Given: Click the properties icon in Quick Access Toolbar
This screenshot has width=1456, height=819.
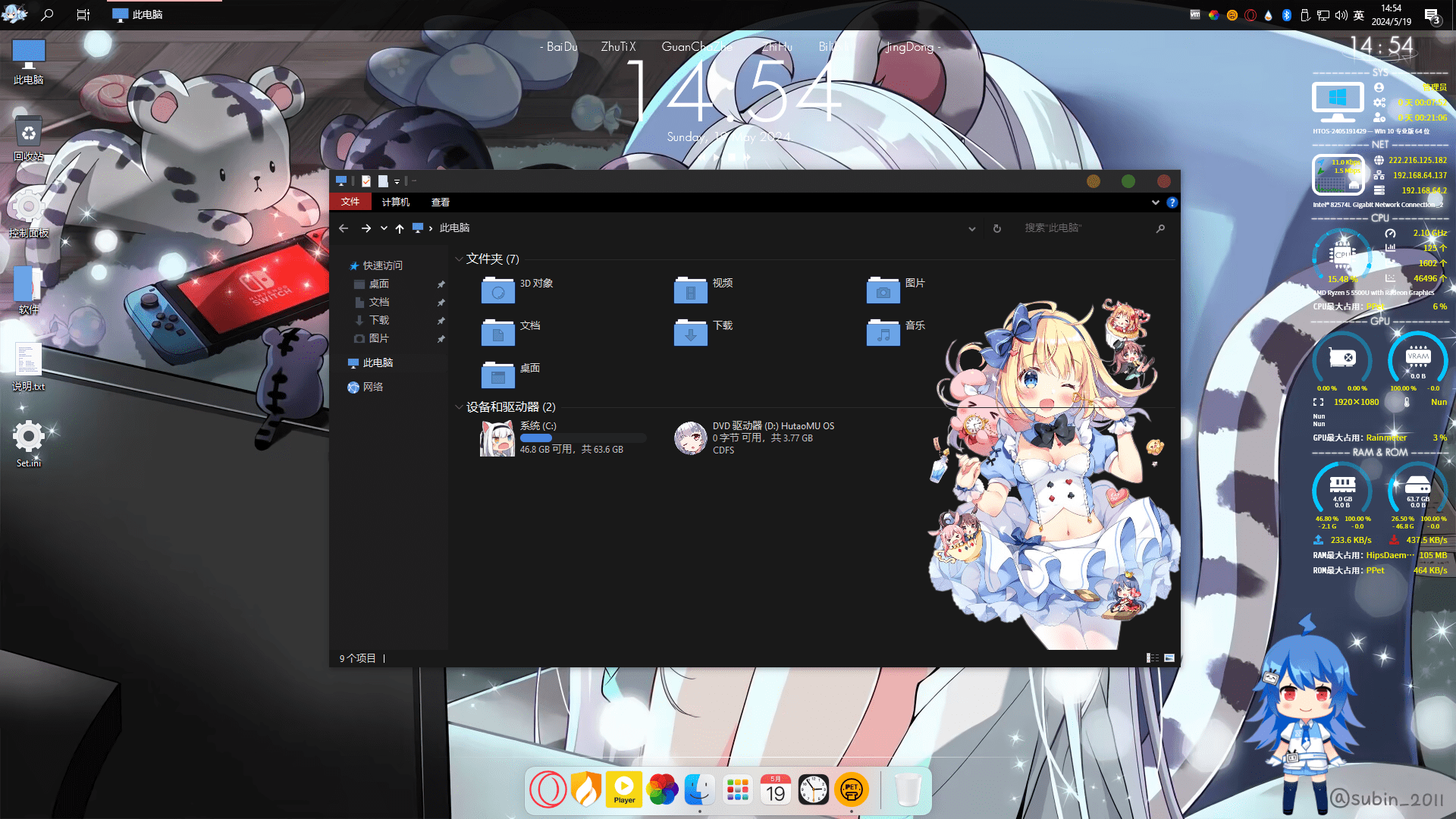Looking at the screenshot, I should pyautogui.click(x=366, y=181).
